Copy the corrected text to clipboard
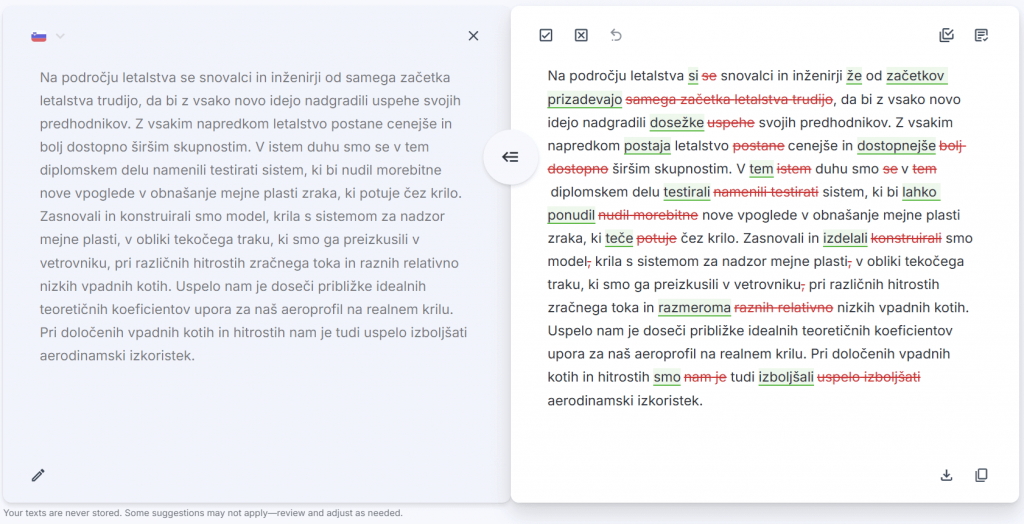This screenshot has height=524, width=1024. coord(981,475)
